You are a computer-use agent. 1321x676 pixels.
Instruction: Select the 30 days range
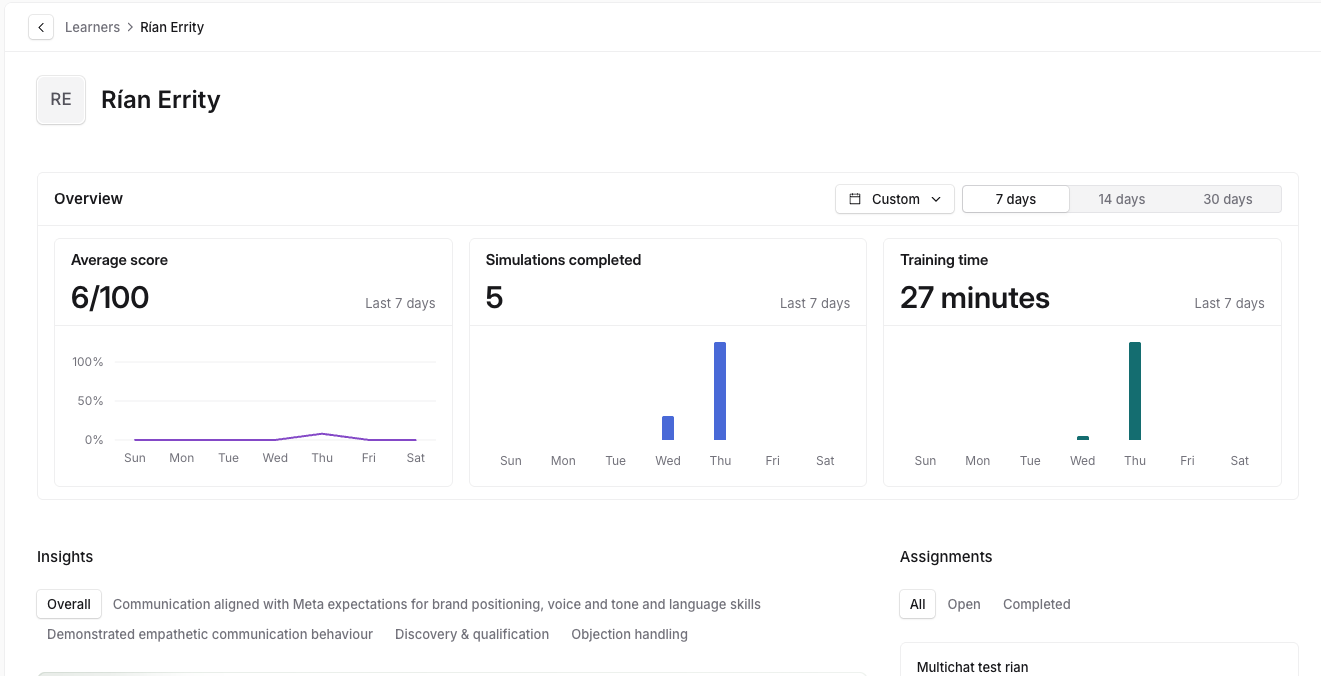1228,199
